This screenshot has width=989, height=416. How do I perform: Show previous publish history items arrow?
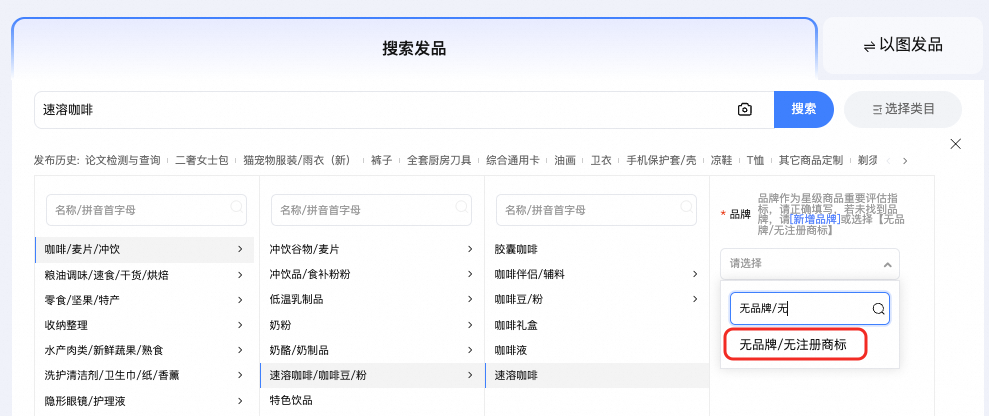tap(889, 161)
